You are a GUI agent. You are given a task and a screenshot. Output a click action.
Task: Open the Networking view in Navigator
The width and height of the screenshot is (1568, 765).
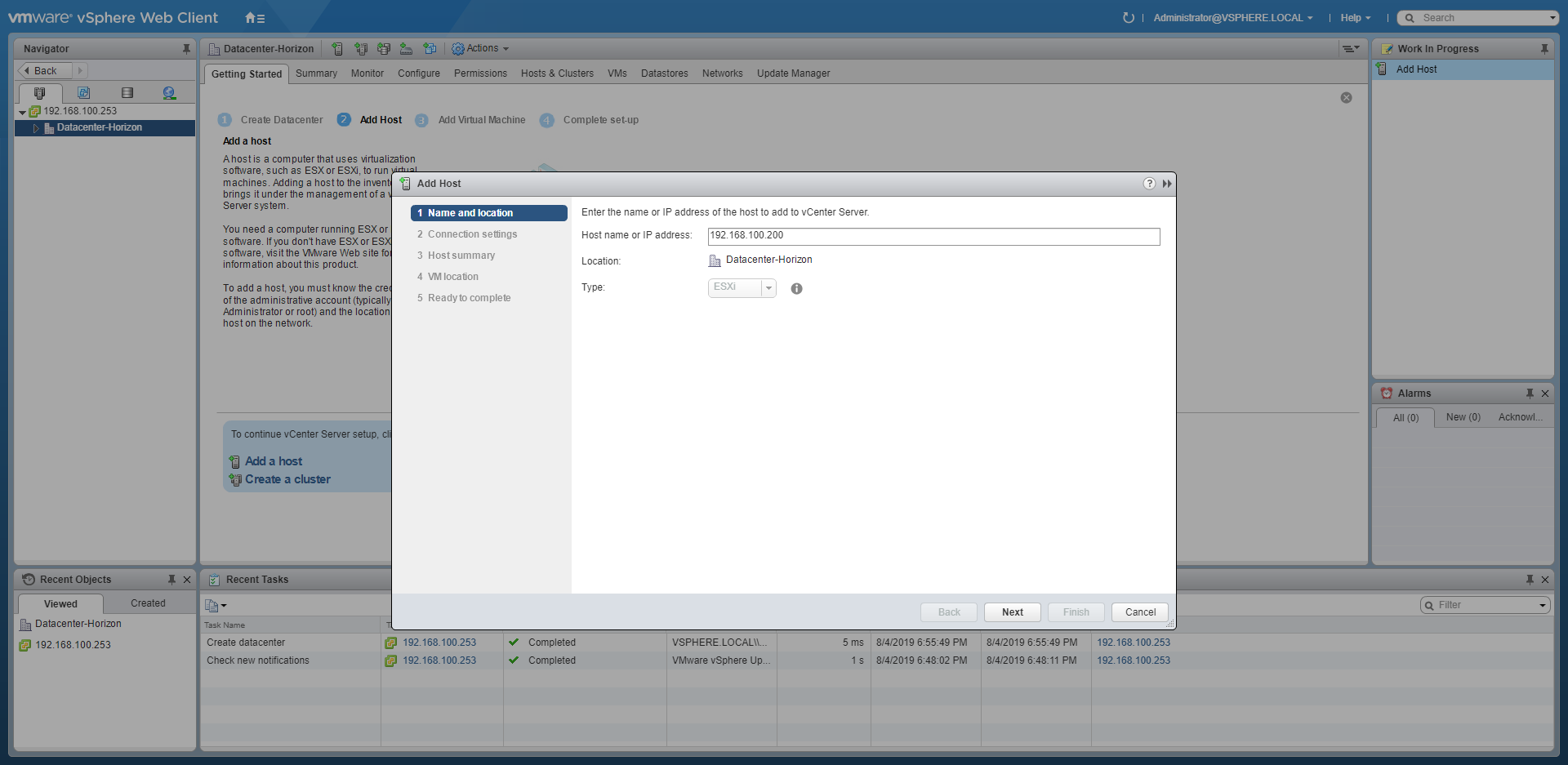169,93
